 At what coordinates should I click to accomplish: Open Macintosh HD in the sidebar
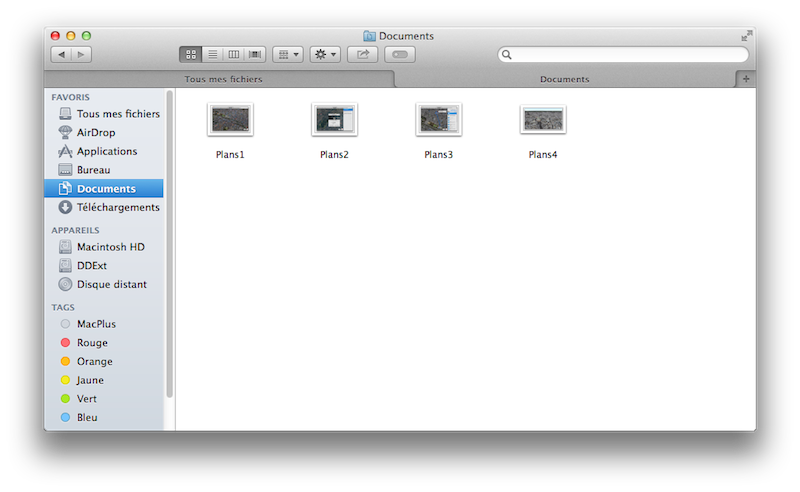[102, 247]
